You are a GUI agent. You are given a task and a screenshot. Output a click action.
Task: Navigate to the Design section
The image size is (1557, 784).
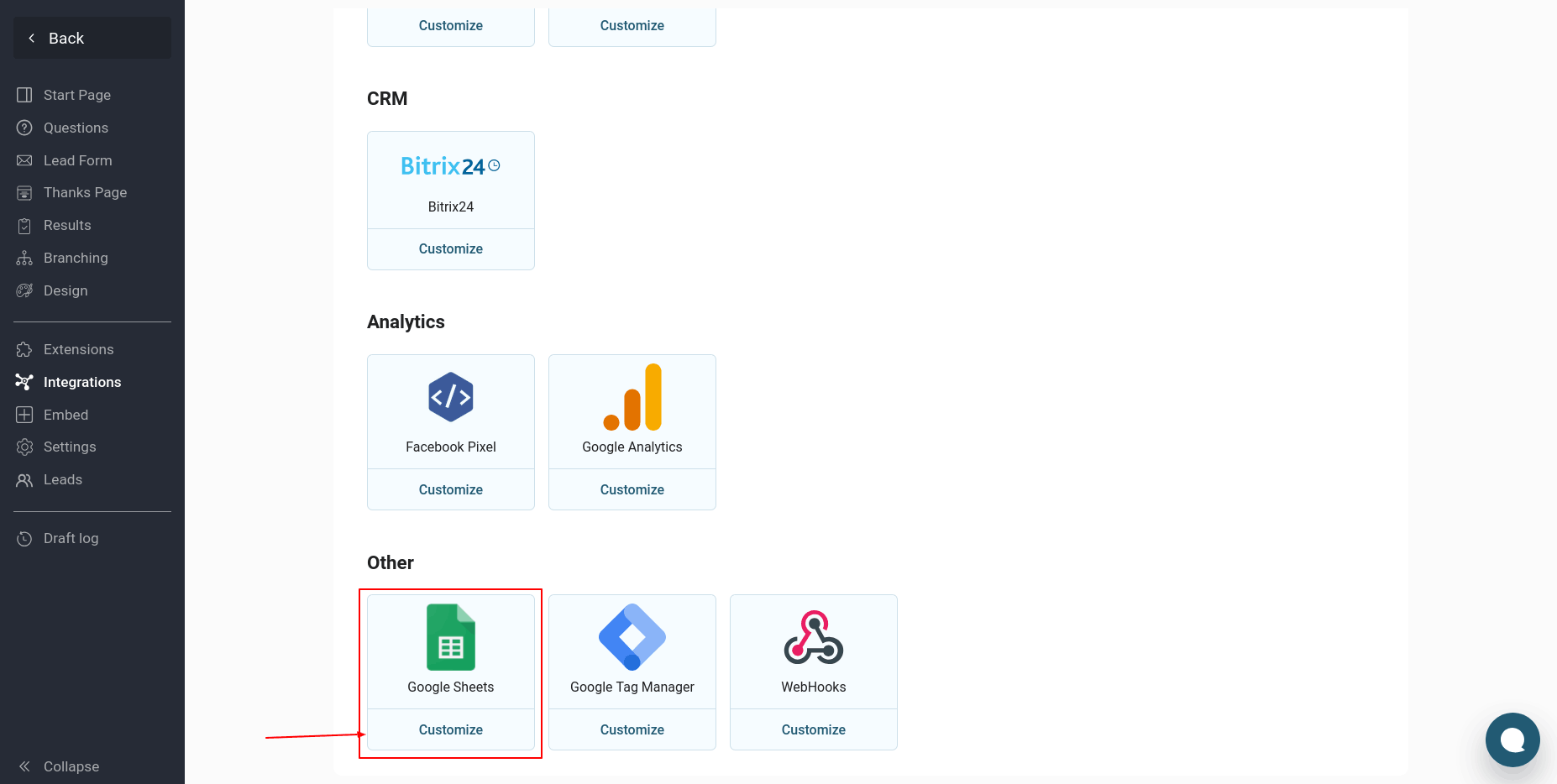(x=66, y=290)
